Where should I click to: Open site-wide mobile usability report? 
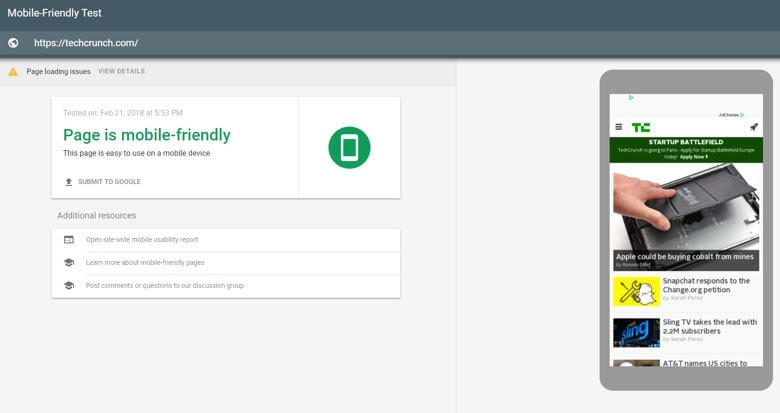coord(142,239)
